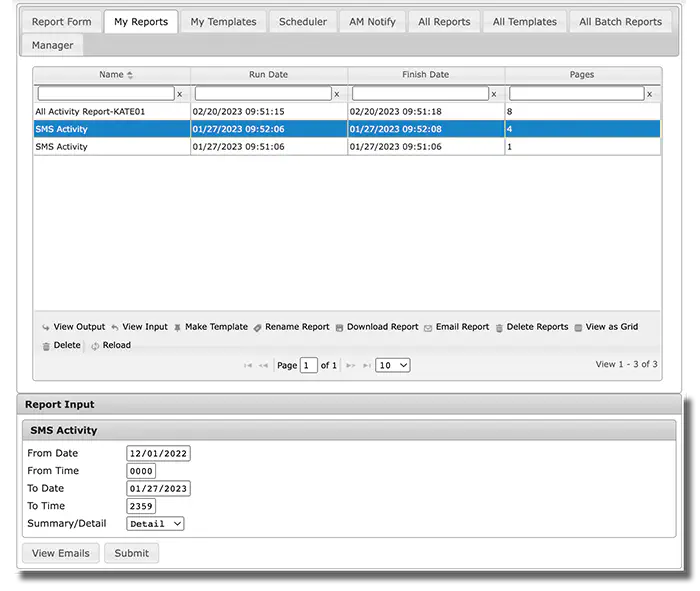Click the Finish Date filter input
Image resolution: width=700 pixels, height=591 pixels.
pyautogui.click(x=421, y=94)
